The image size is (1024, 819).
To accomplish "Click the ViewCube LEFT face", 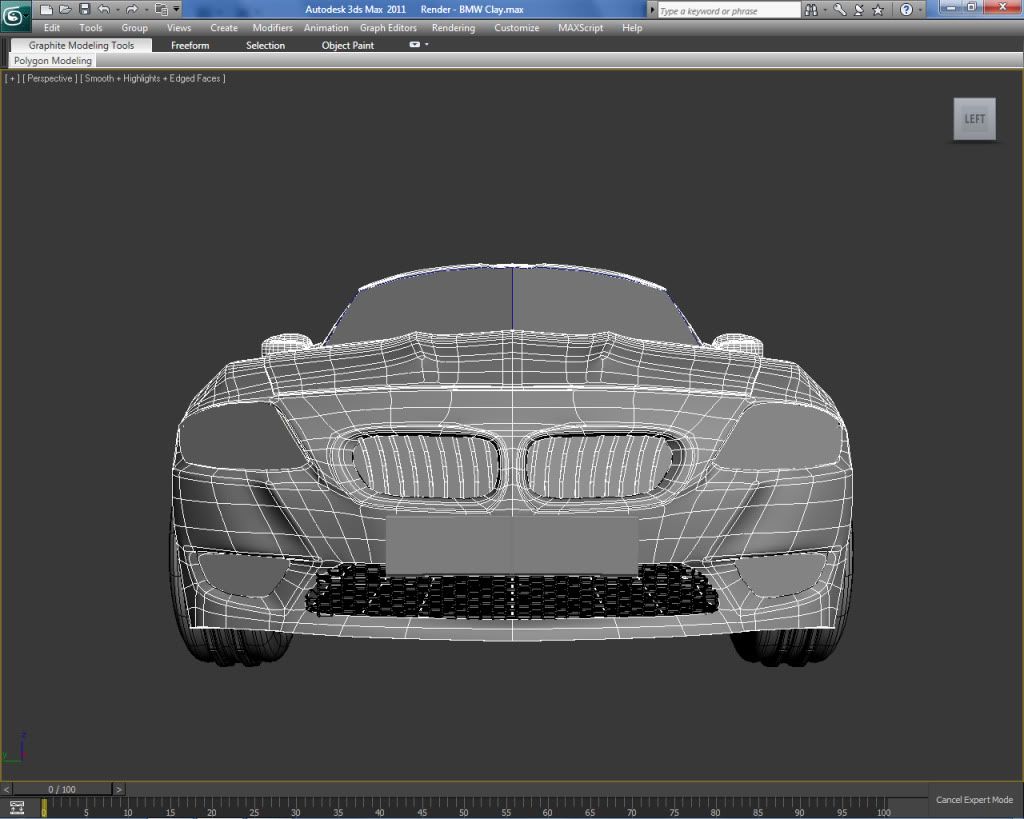I will [974, 119].
